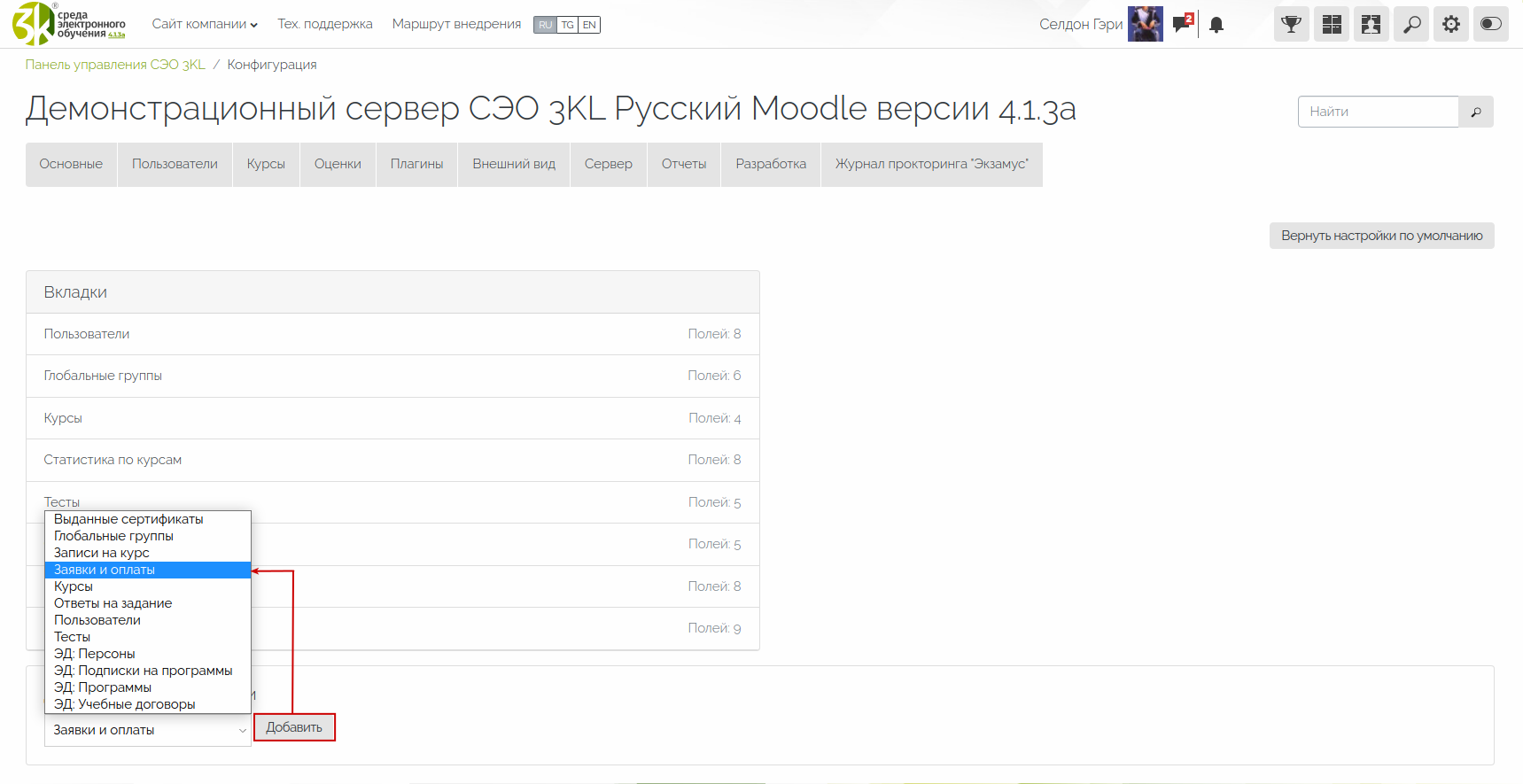Switch language to TG
Screen dimensions: 1523x784
(x=567, y=25)
